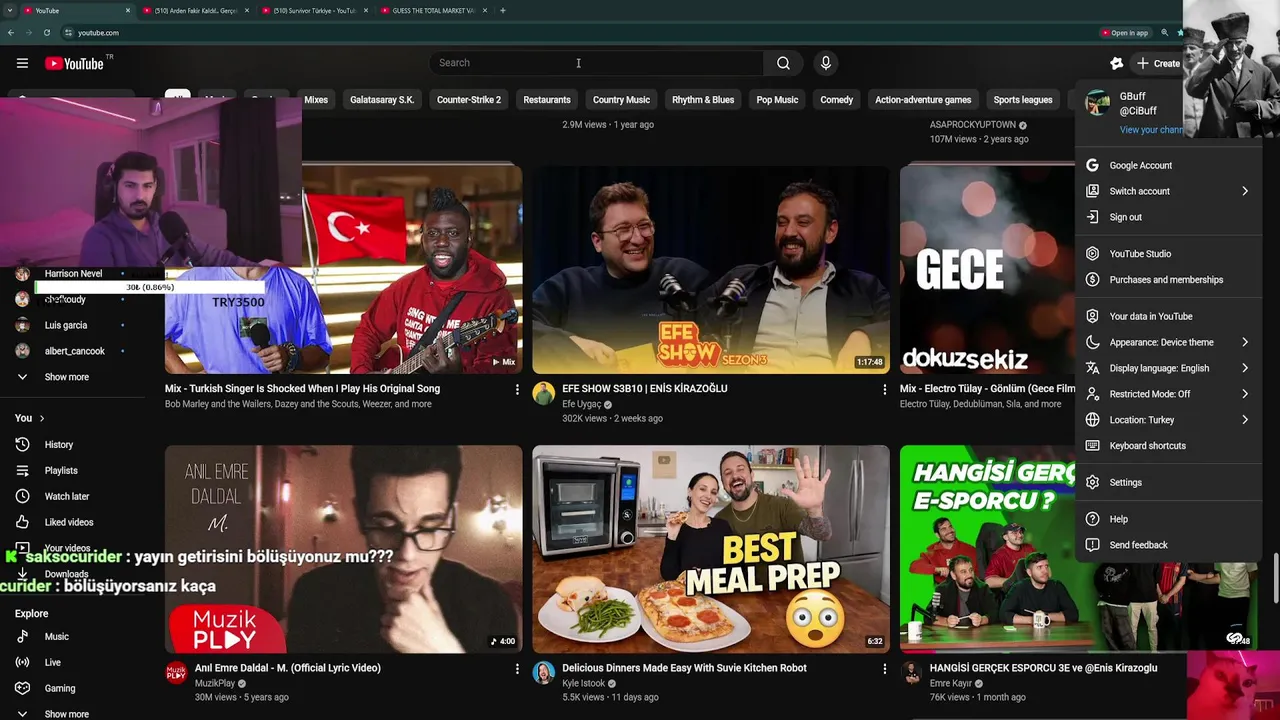Start voice search with the microphone
Screen dimensions: 1280x720
825,63
